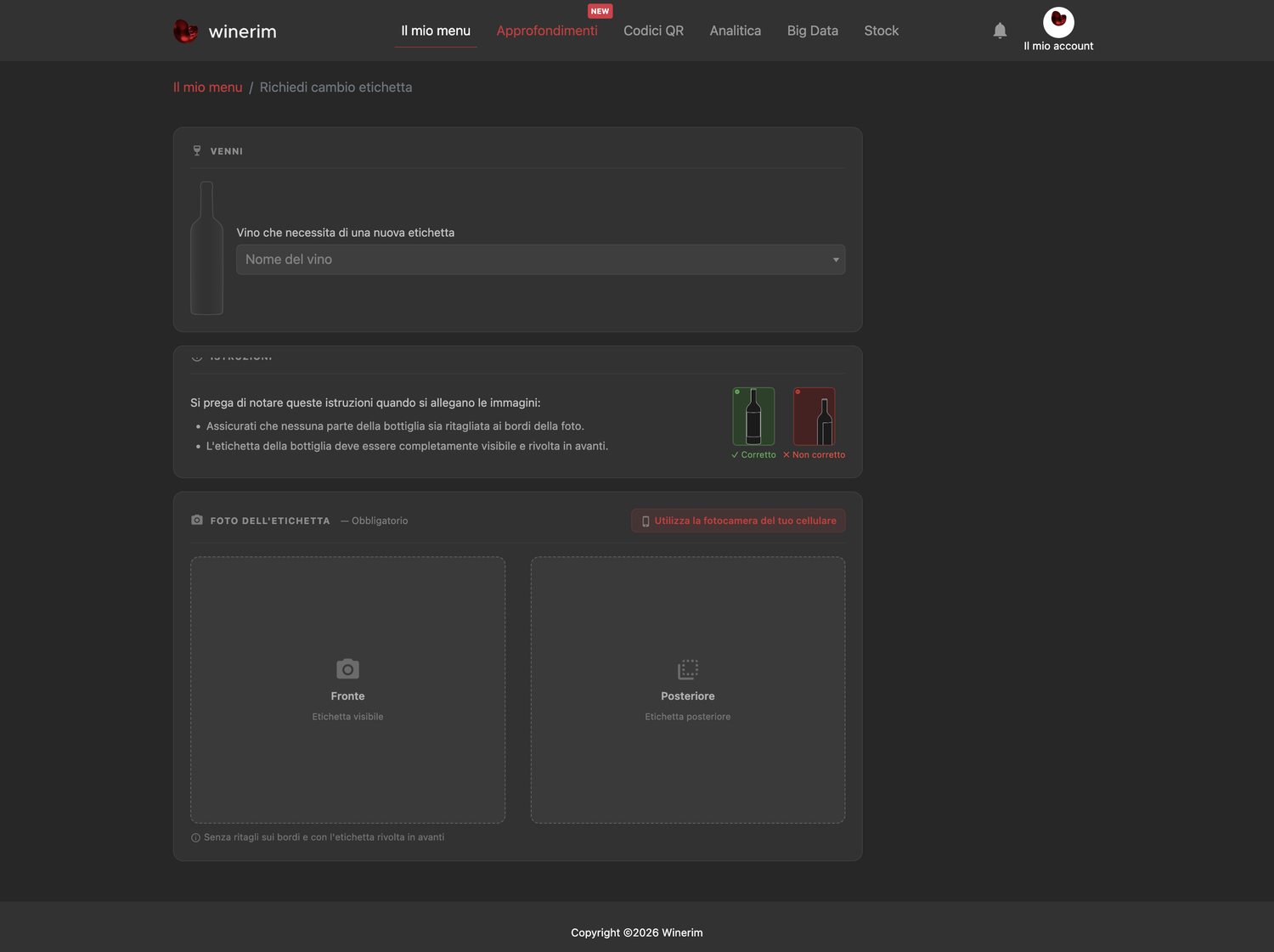Click the camera icon next to FOTO DELL'ETICHETTA
This screenshot has height=952, width=1274.
[197, 520]
